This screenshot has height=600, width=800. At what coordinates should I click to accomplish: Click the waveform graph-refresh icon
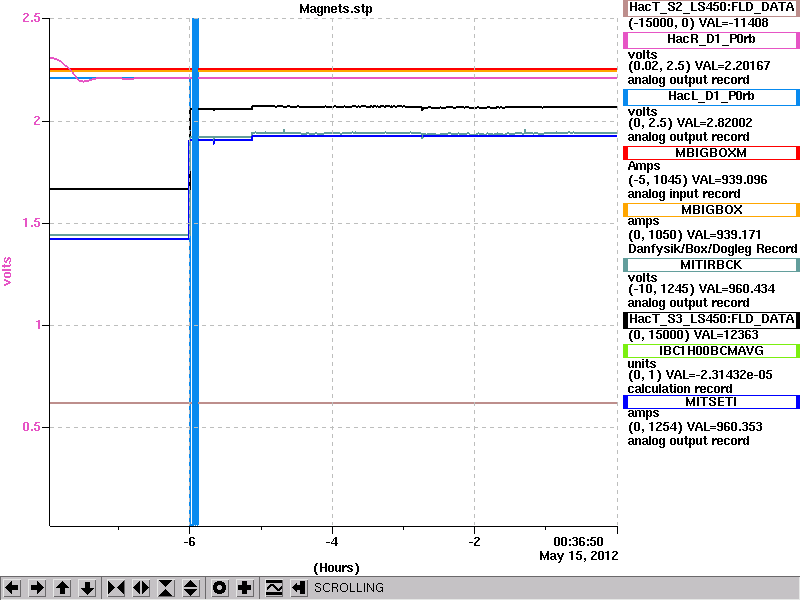point(274,588)
